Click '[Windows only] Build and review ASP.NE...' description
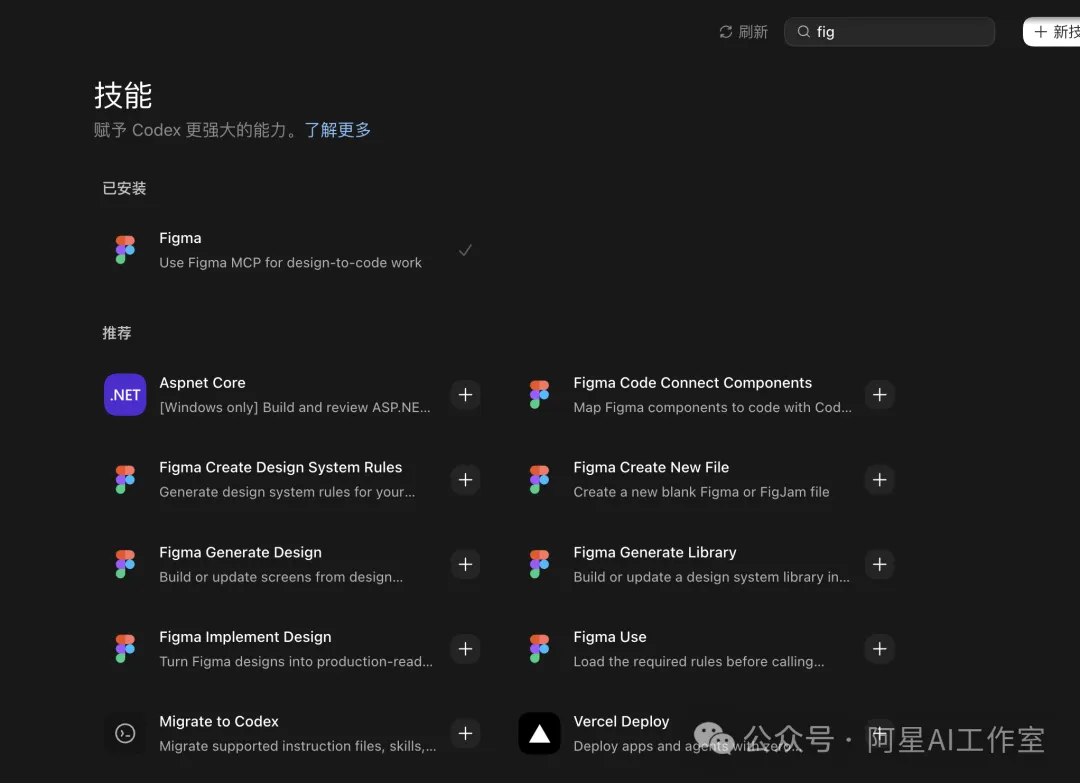Image resolution: width=1080 pixels, height=783 pixels. click(295, 407)
